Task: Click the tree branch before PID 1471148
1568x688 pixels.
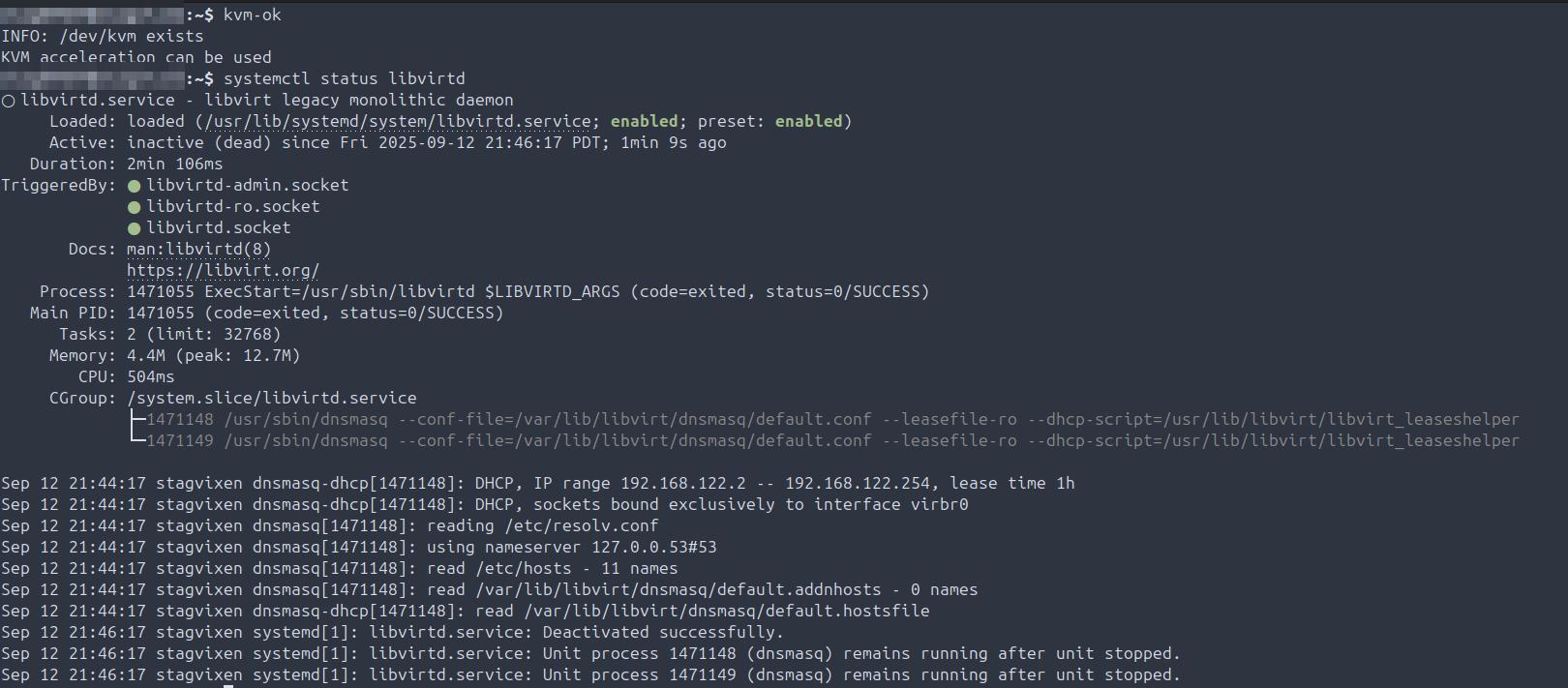Action: 136,419
